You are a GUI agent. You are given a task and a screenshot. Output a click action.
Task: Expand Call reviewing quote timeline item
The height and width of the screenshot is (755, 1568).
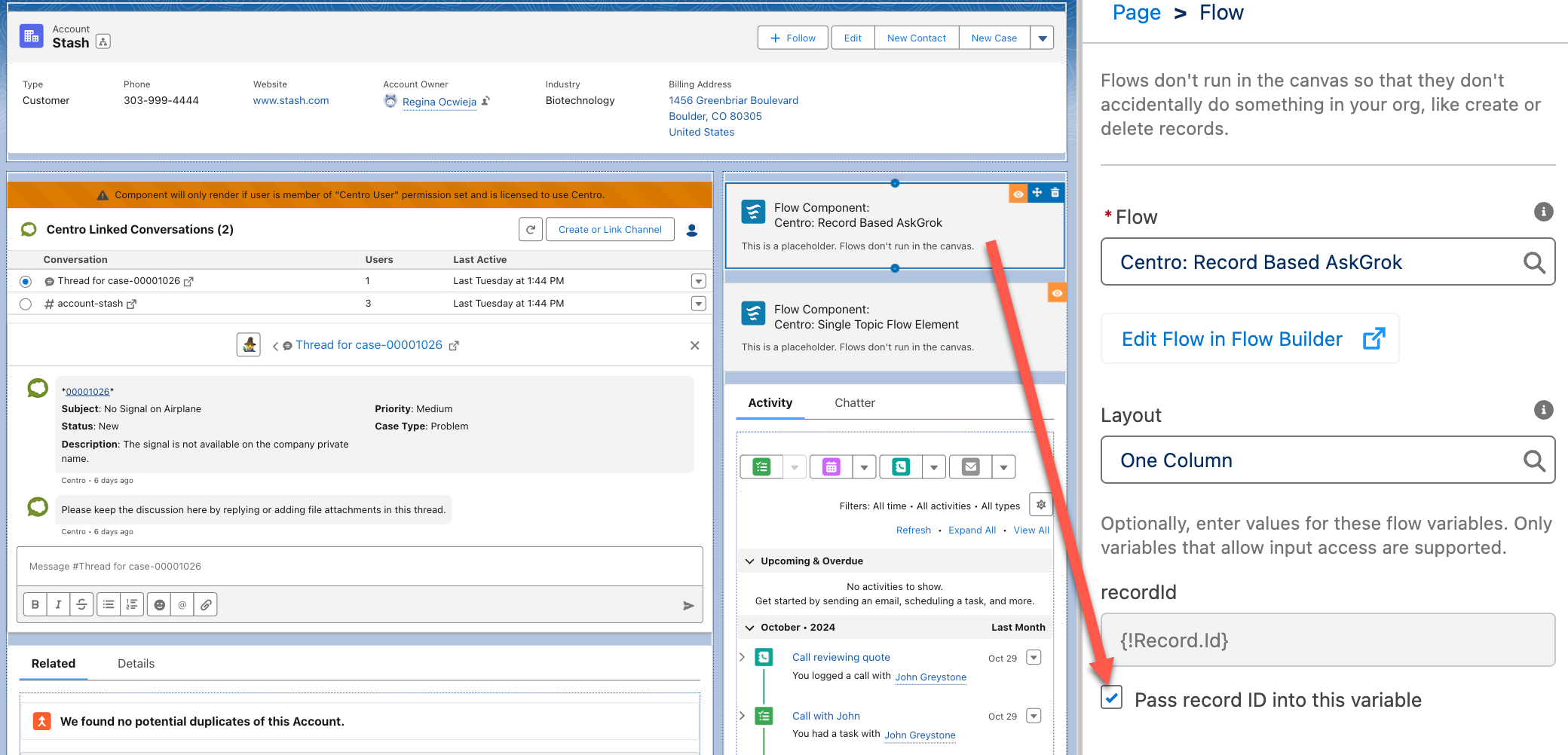[x=743, y=657]
